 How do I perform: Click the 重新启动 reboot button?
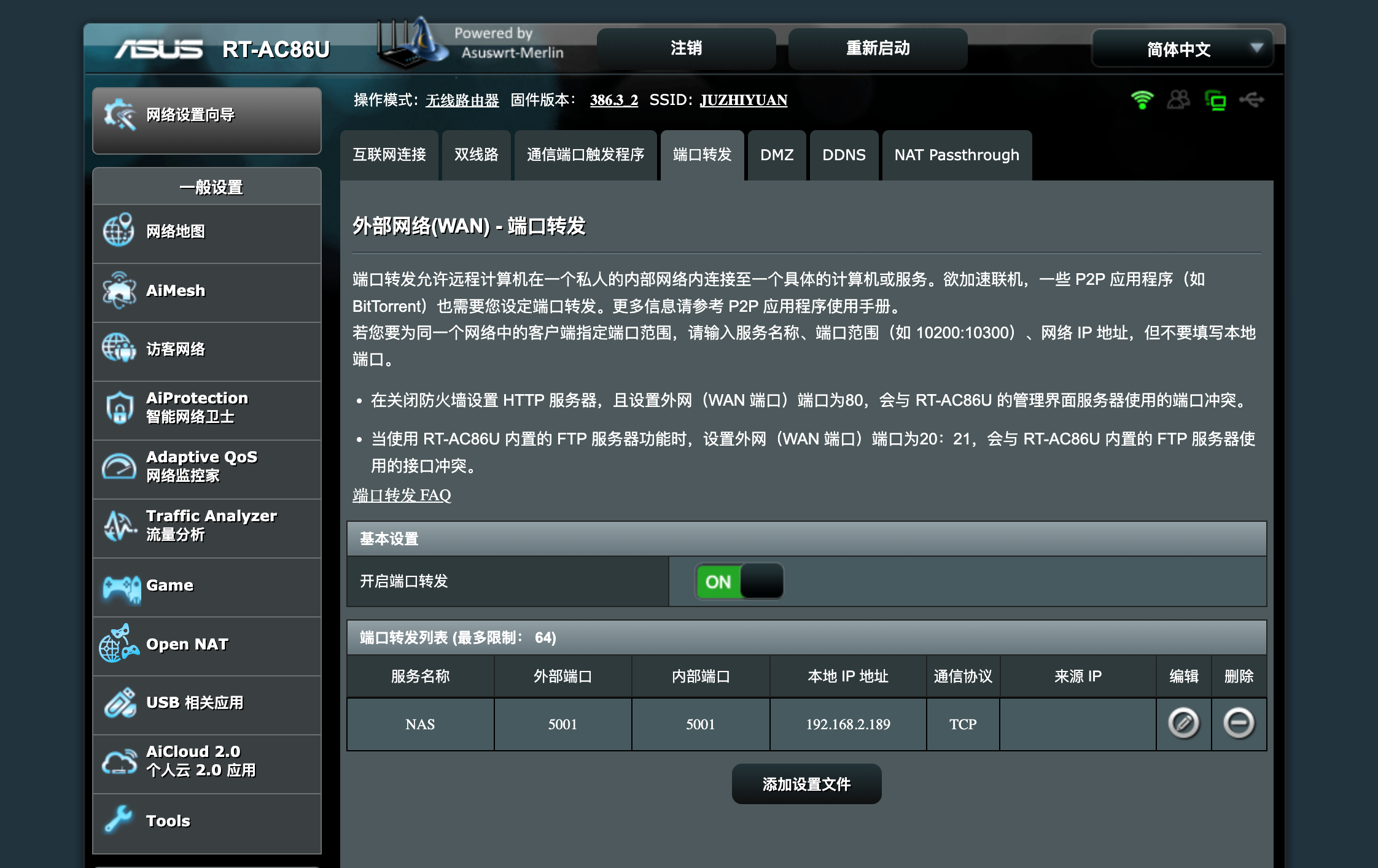878,48
